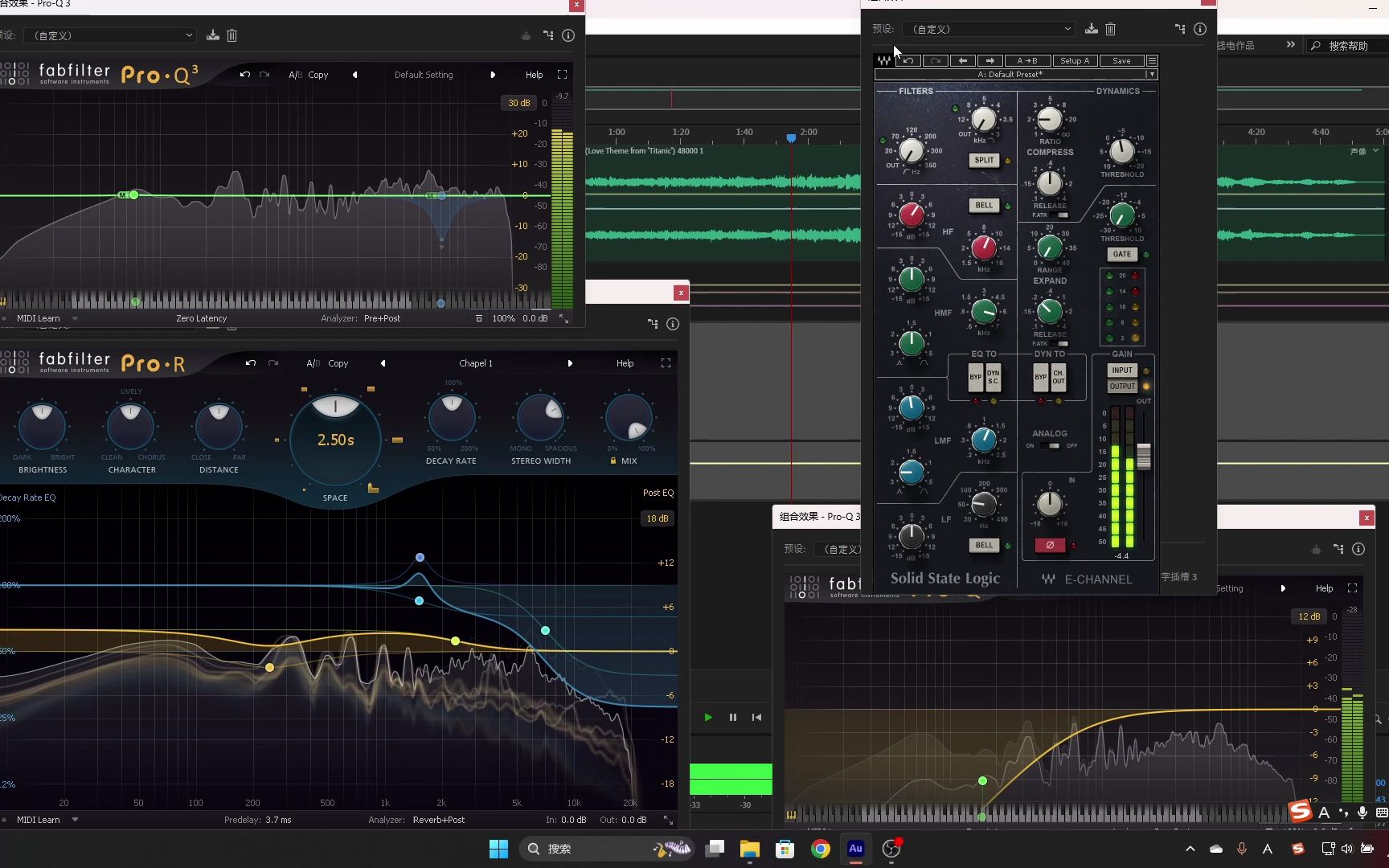This screenshot has width=1389, height=868.
Task: Click Pro-R SPACE decay time knob
Action: (335, 439)
